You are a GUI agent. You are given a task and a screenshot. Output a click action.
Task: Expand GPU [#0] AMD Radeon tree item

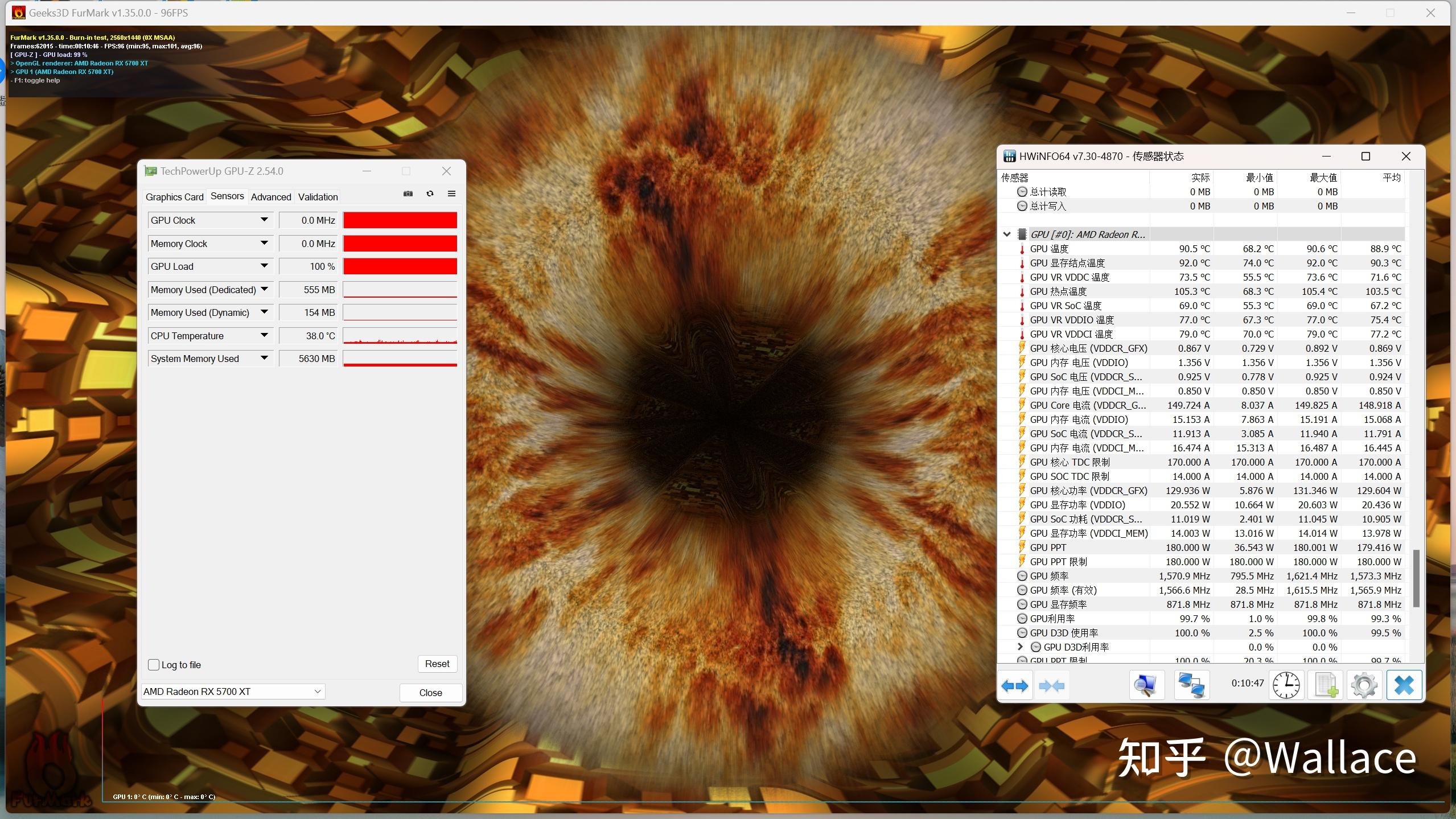[x=1008, y=233]
